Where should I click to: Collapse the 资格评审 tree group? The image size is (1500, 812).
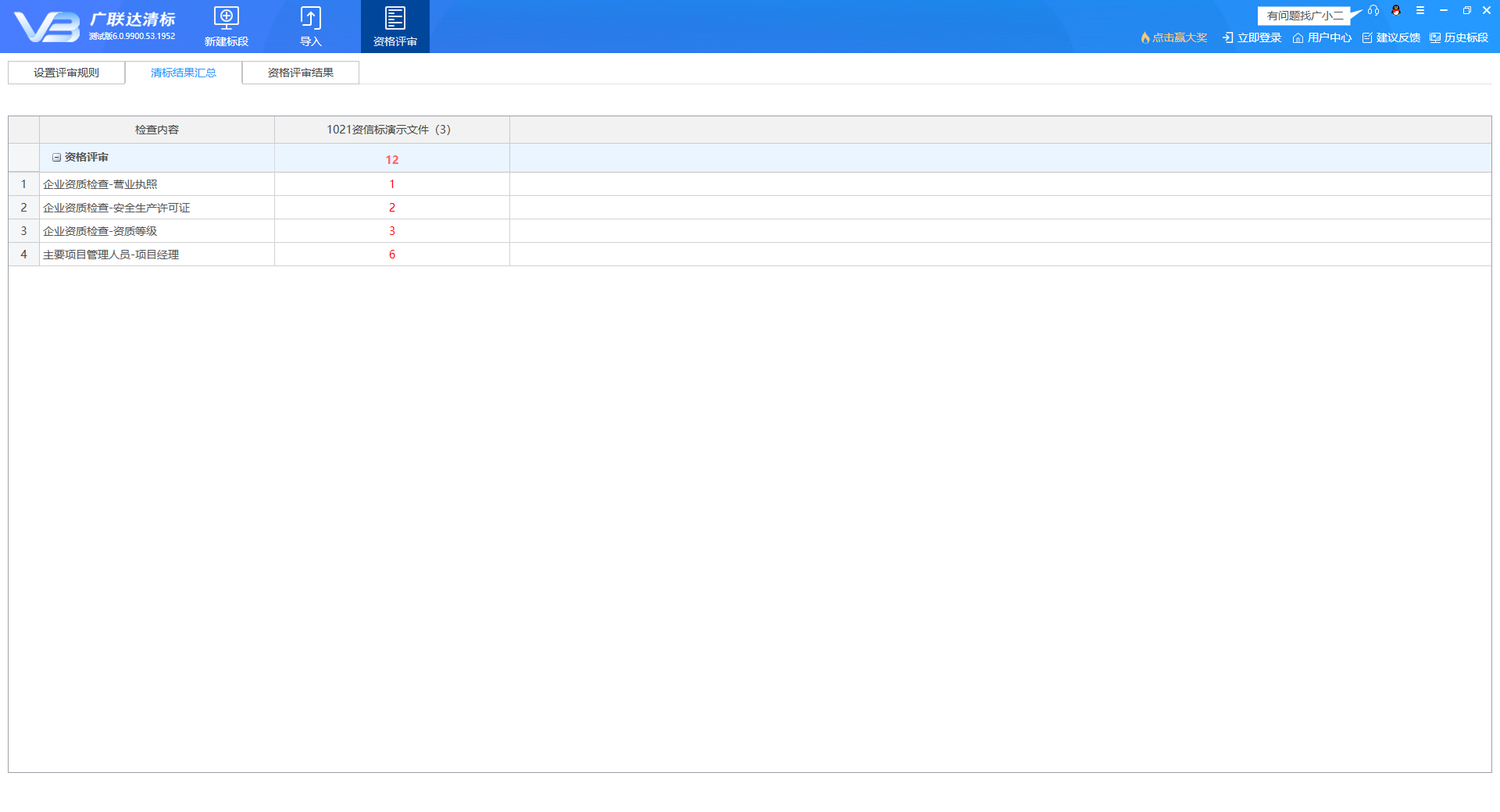coord(56,158)
